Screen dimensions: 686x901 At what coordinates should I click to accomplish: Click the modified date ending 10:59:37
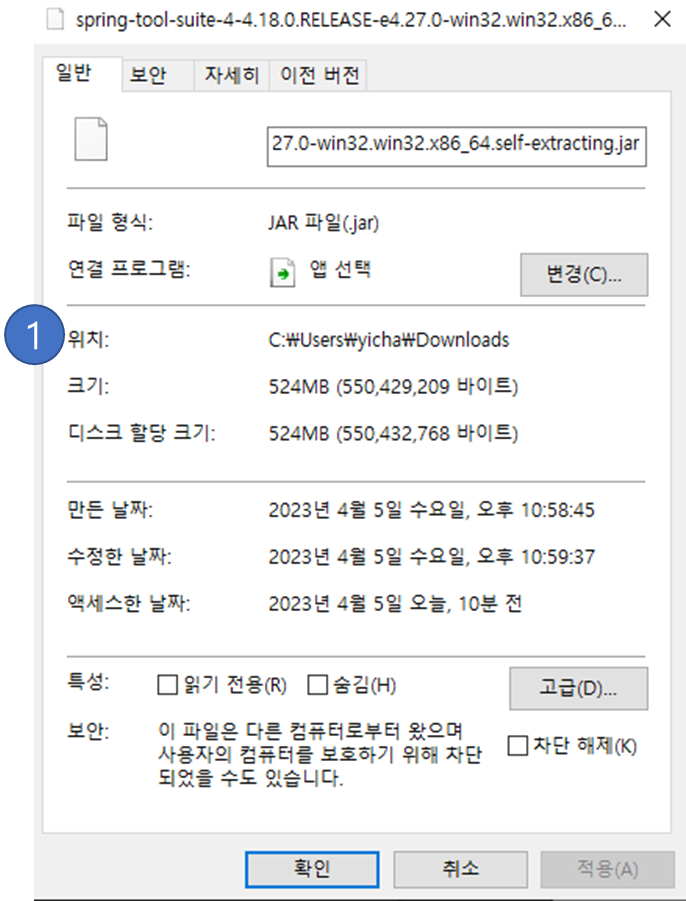pos(431,556)
